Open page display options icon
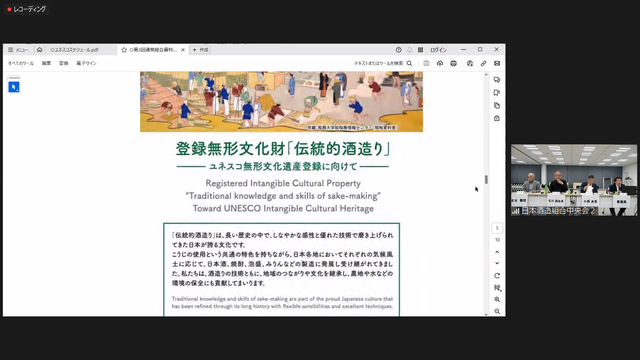The height and width of the screenshot is (360, 640). (x=497, y=288)
